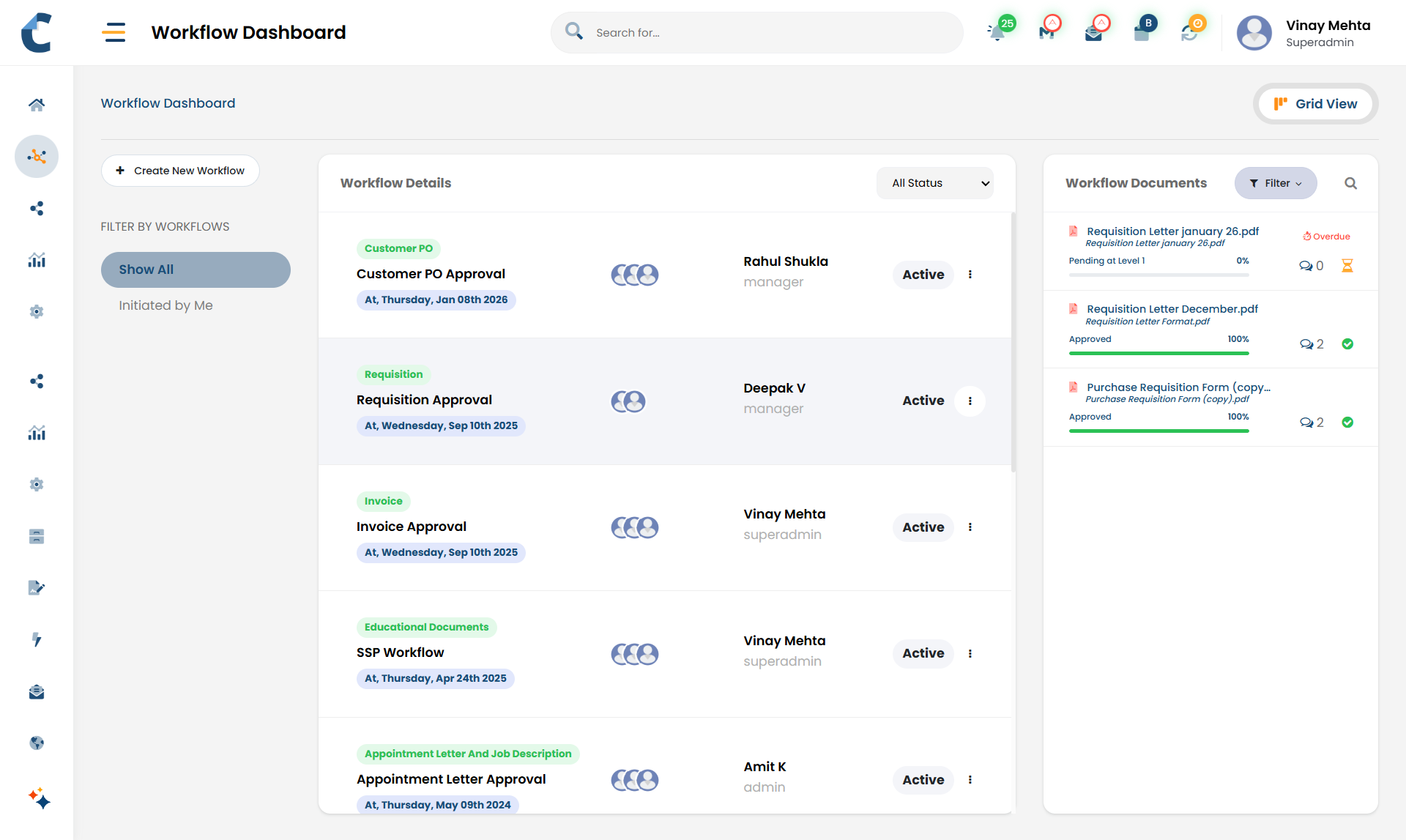Open the globe icon in sidebar
Screen dimensions: 1406x840
37,743
